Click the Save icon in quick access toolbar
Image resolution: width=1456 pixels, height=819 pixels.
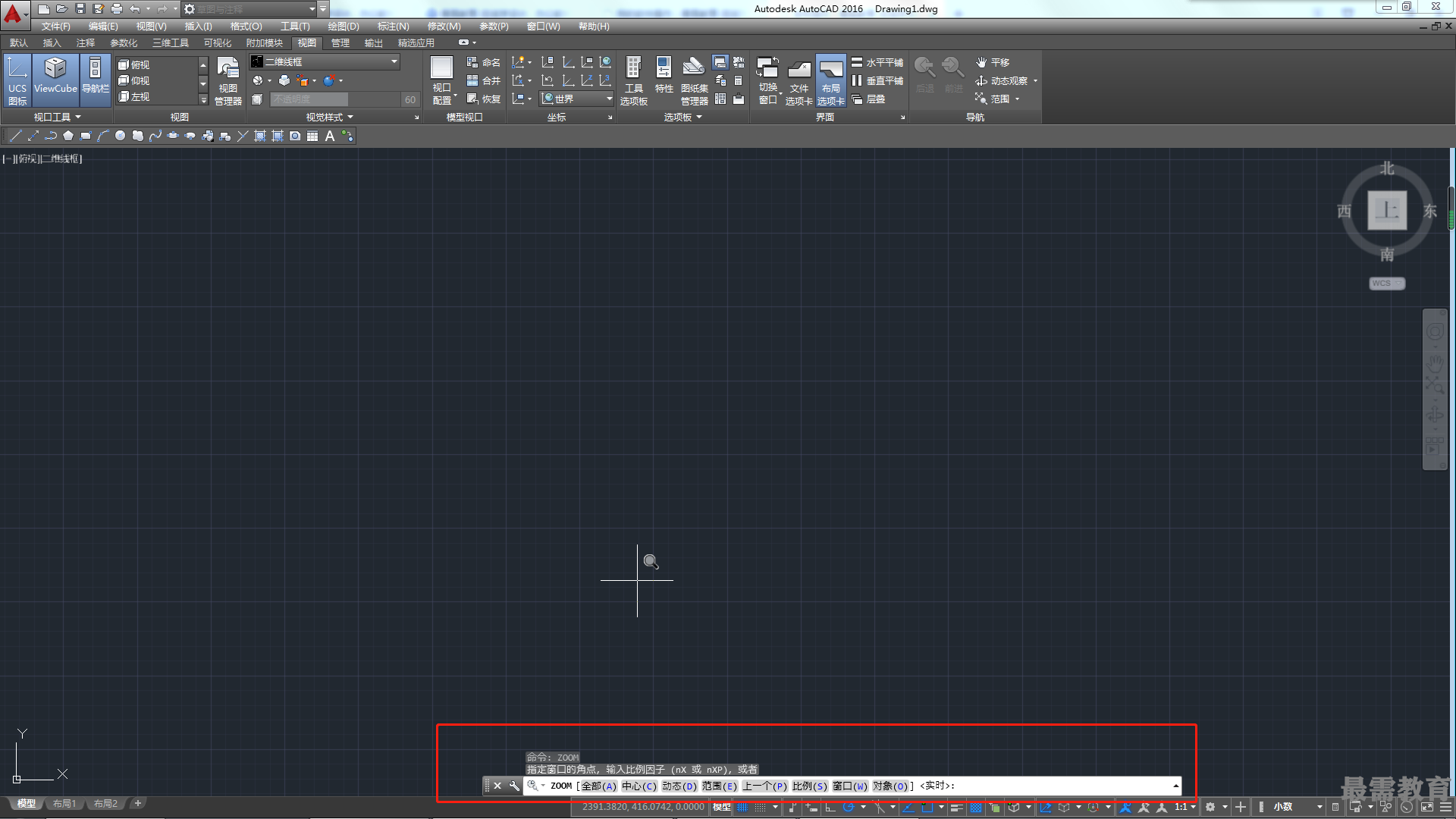(80, 9)
